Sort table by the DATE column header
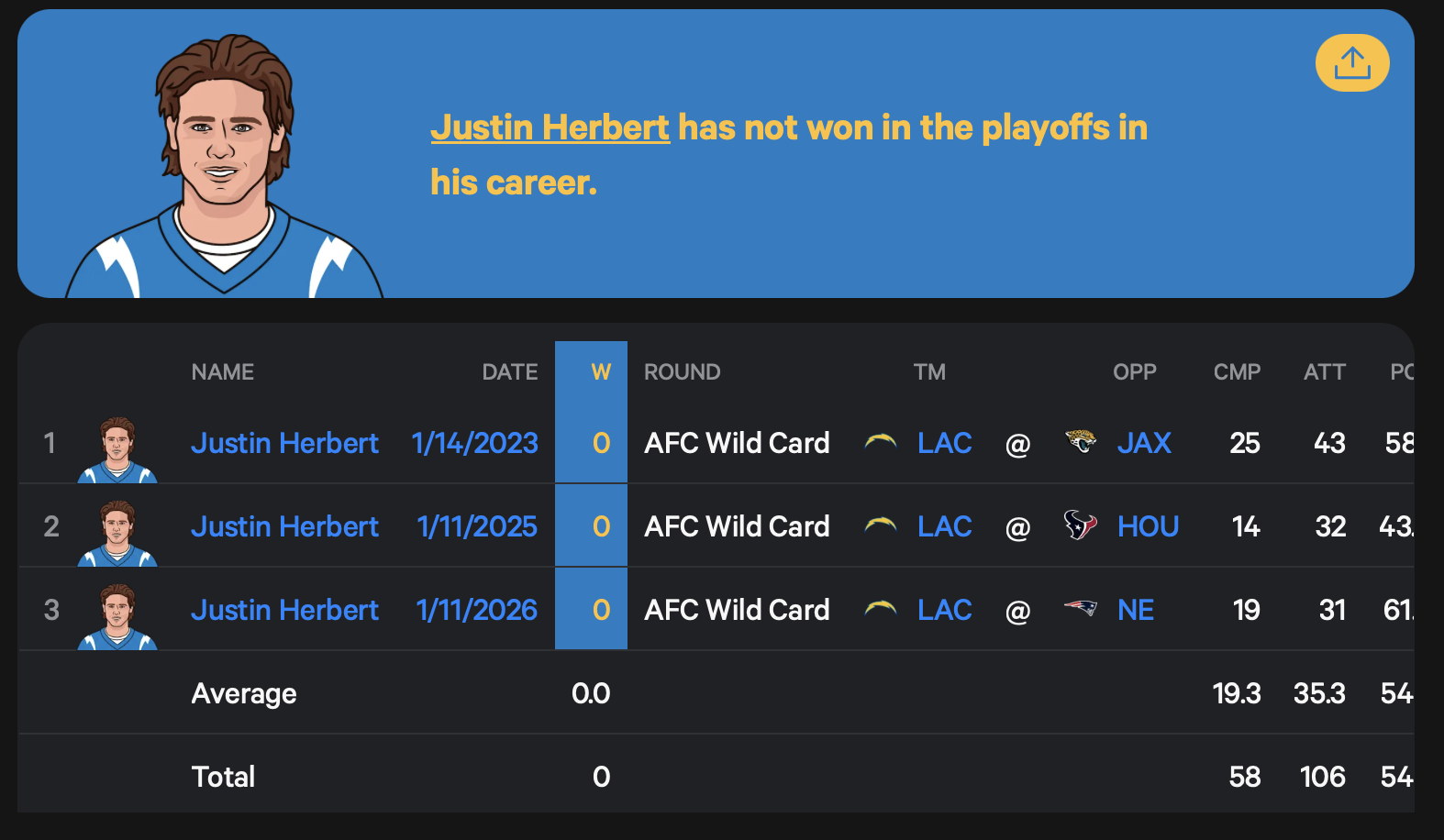 click(510, 371)
